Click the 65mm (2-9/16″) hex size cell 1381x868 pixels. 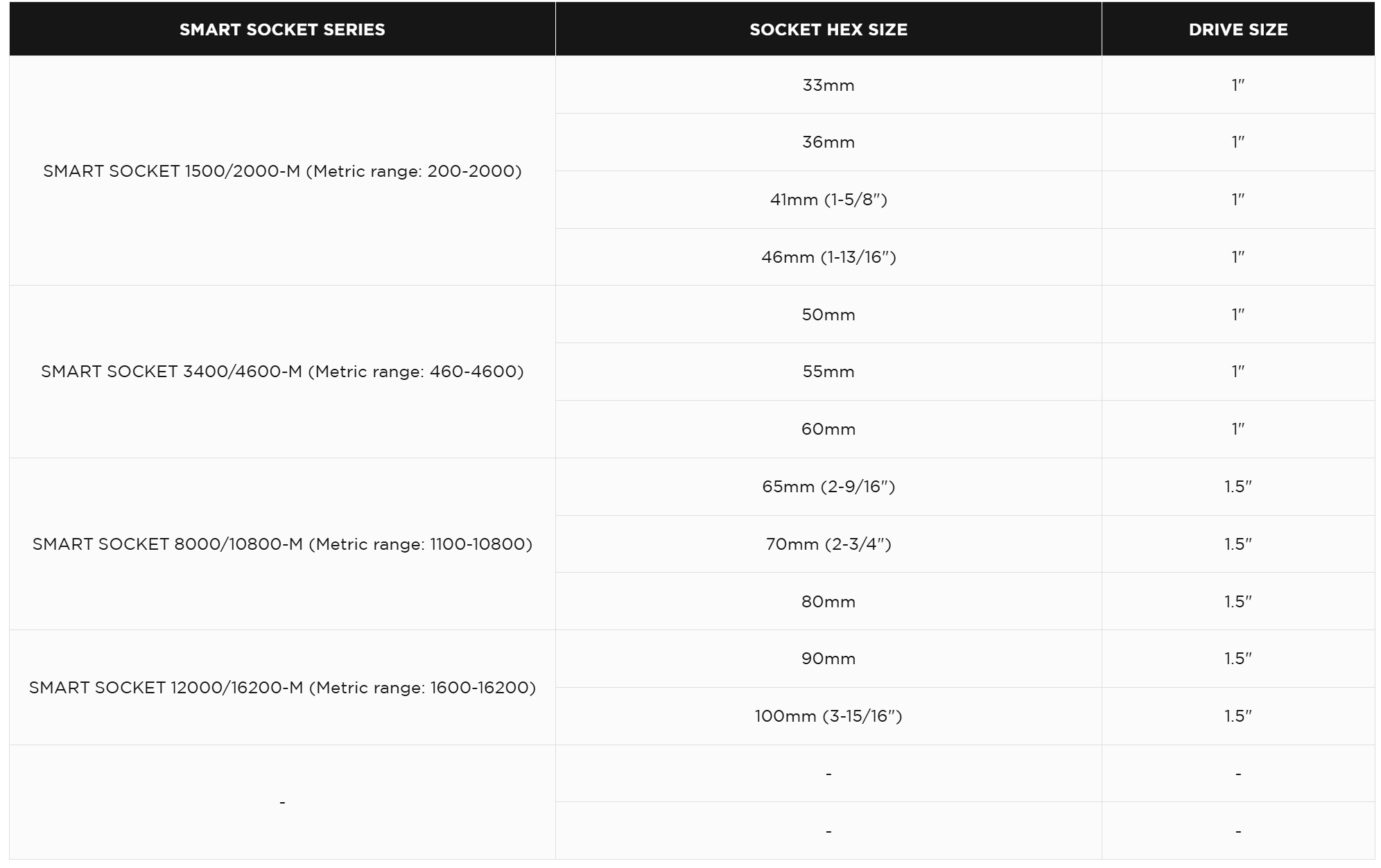point(828,487)
